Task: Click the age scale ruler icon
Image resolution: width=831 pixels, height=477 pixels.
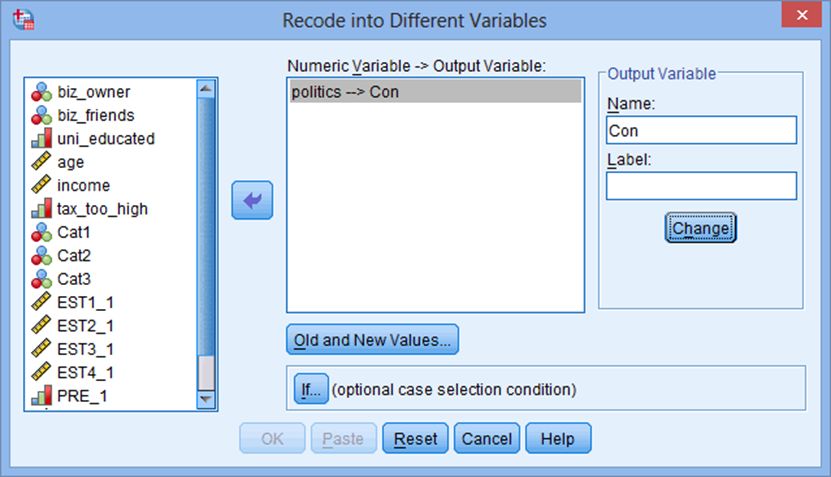Action: 41,162
